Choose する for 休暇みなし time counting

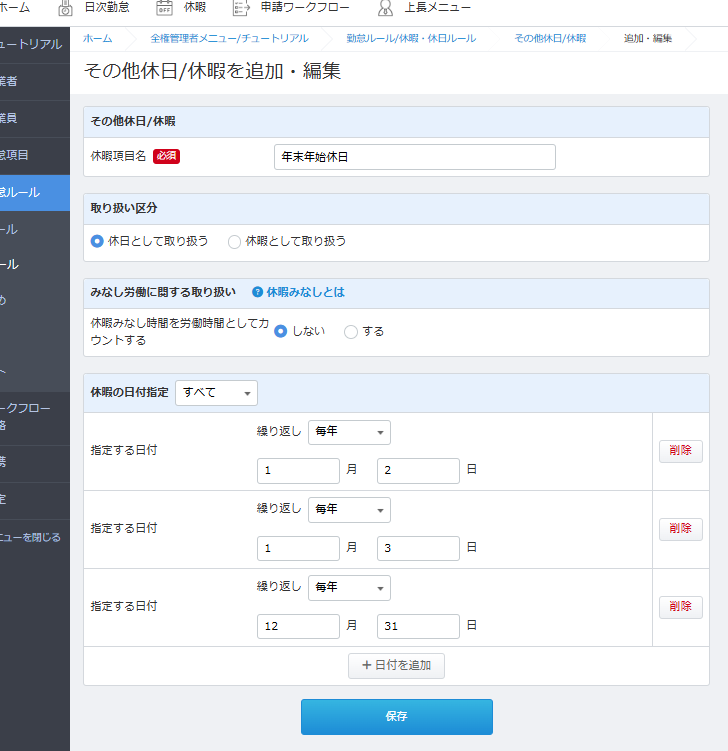coord(351,332)
